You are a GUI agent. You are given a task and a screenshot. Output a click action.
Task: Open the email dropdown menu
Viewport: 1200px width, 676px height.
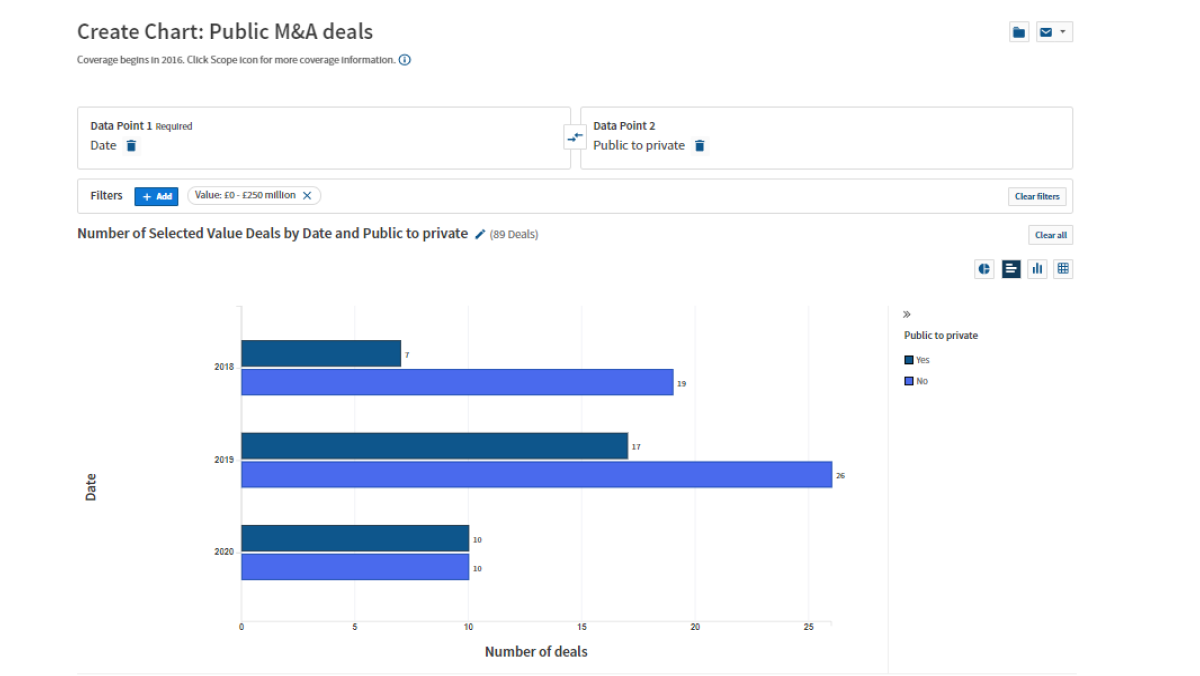pyautogui.click(x=1054, y=32)
